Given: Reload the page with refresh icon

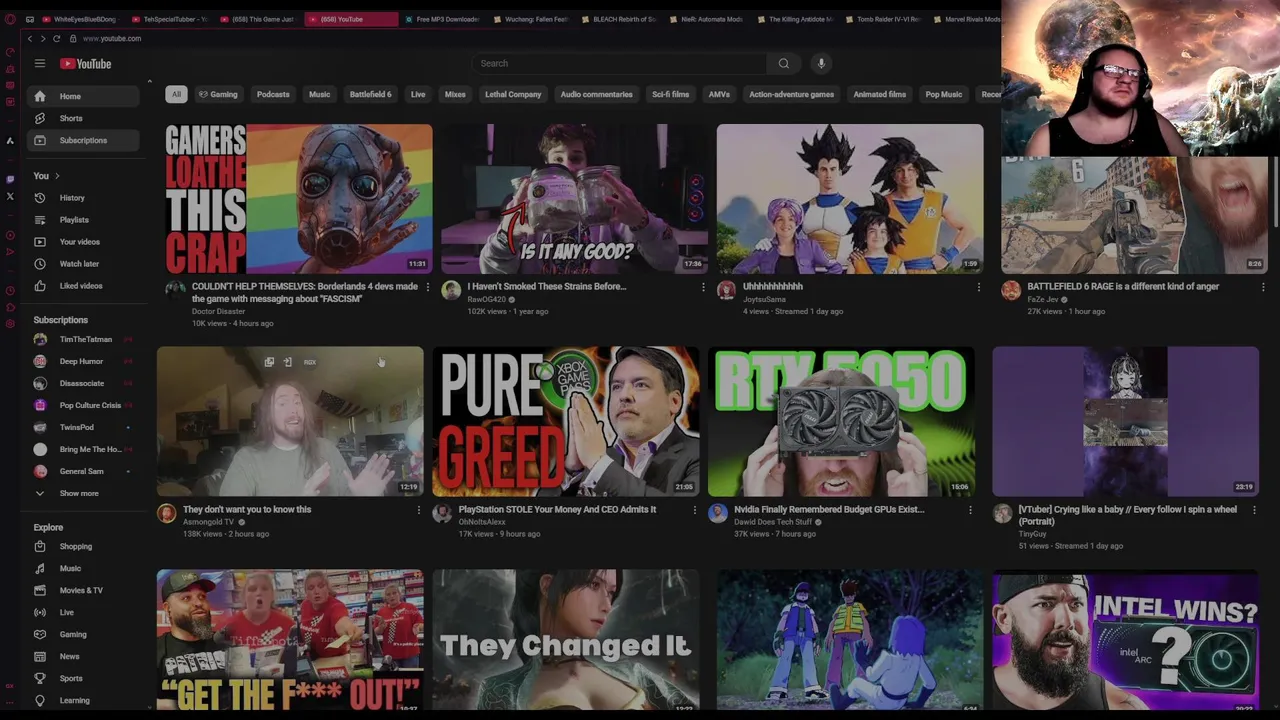Looking at the screenshot, I should click(x=57, y=38).
